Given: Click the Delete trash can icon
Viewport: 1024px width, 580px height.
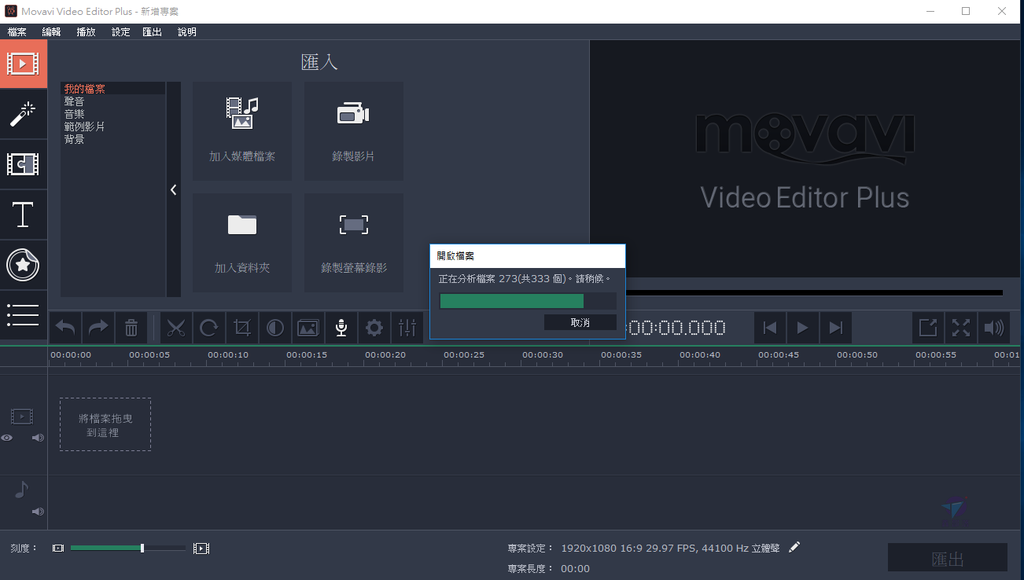Looking at the screenshot, I should coord(131,328).
